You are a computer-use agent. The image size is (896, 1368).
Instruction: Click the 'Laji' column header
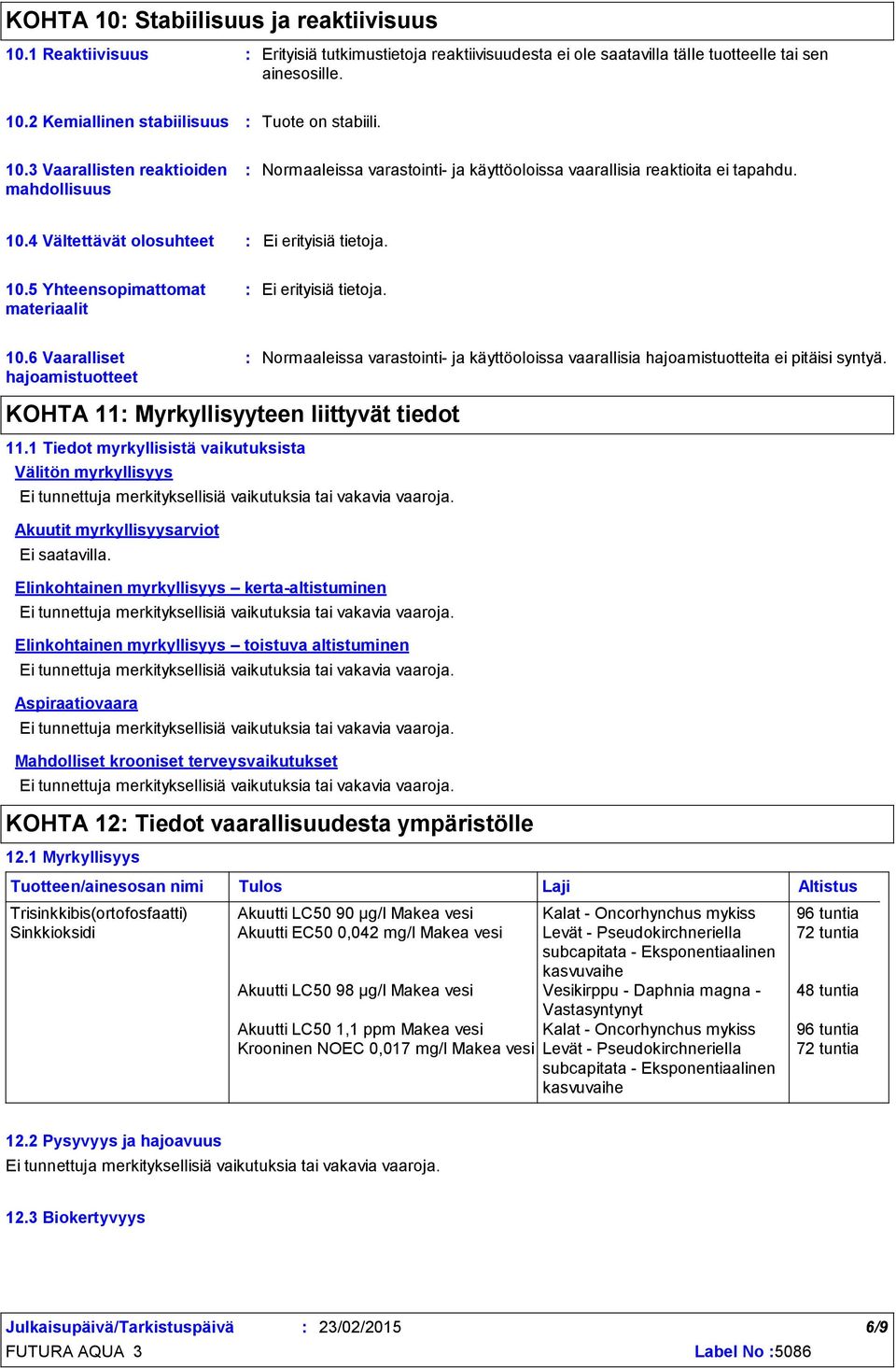[x=556, y=887]
